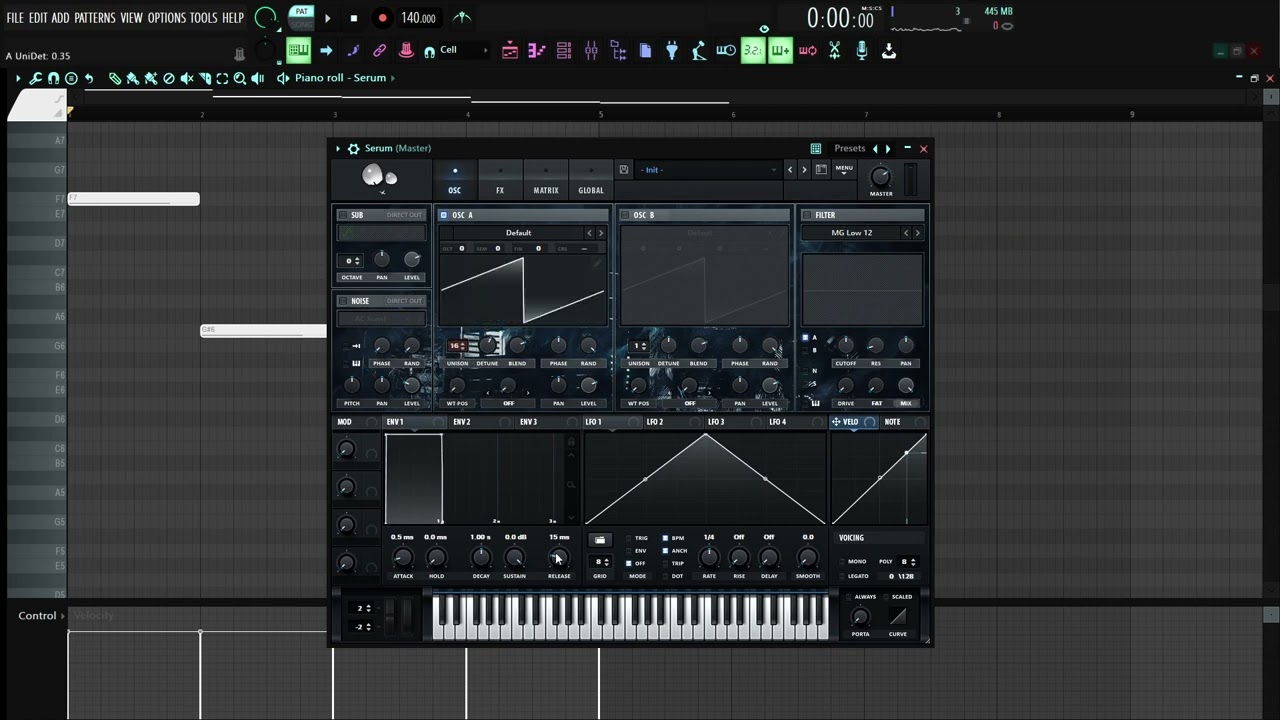
Task: Enable the OSC B checkbox
Action: click(625, 215)
